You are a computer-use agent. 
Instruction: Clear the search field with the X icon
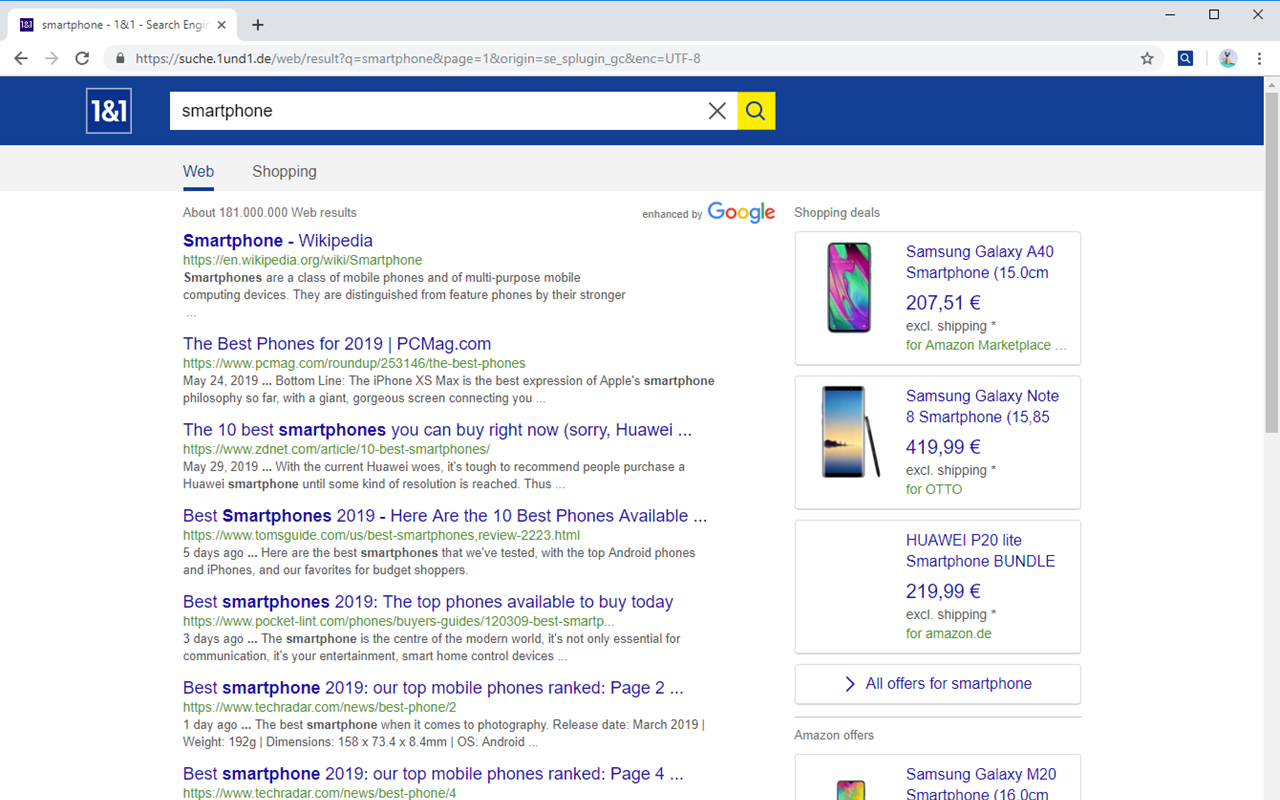tap(717, 111)
